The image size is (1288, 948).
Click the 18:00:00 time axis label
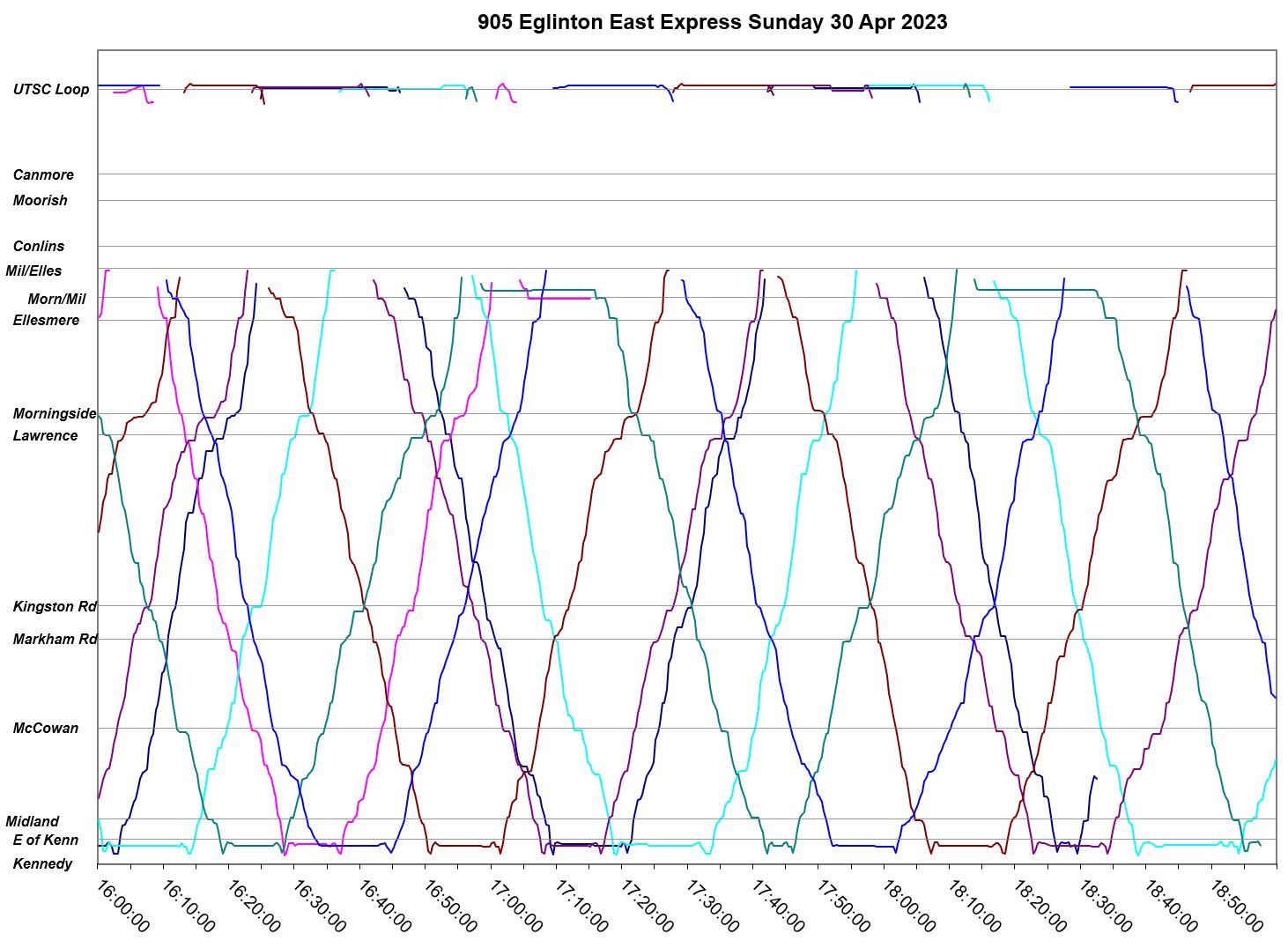tap(908, 905)
